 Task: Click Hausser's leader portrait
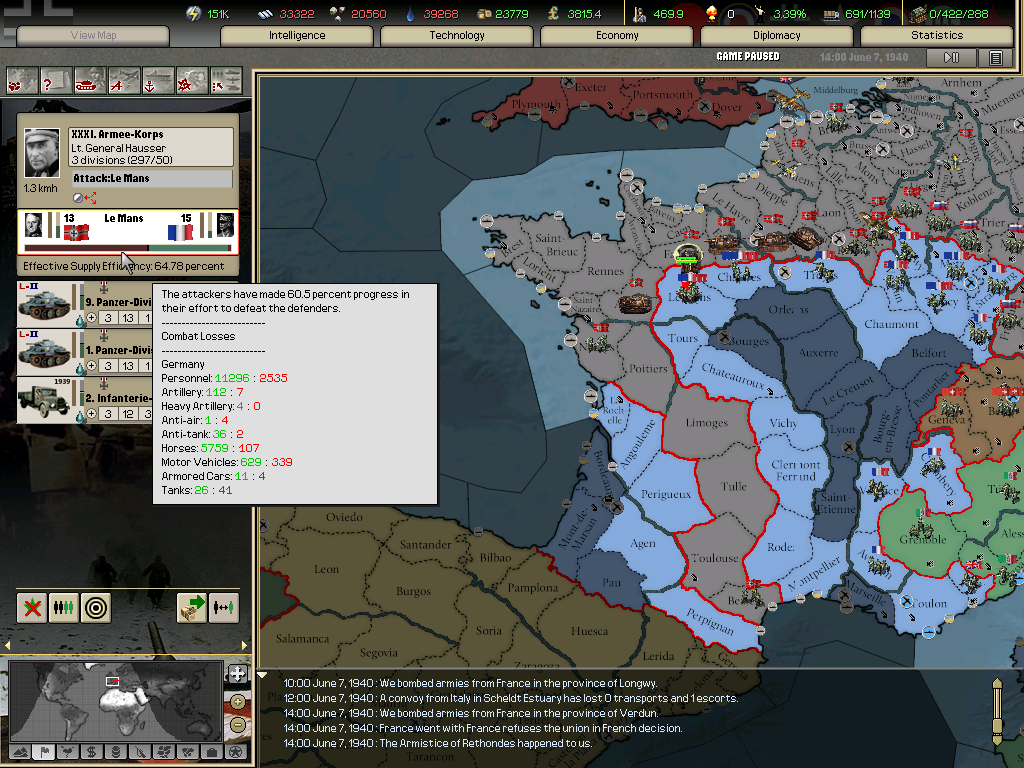(42, 153)
